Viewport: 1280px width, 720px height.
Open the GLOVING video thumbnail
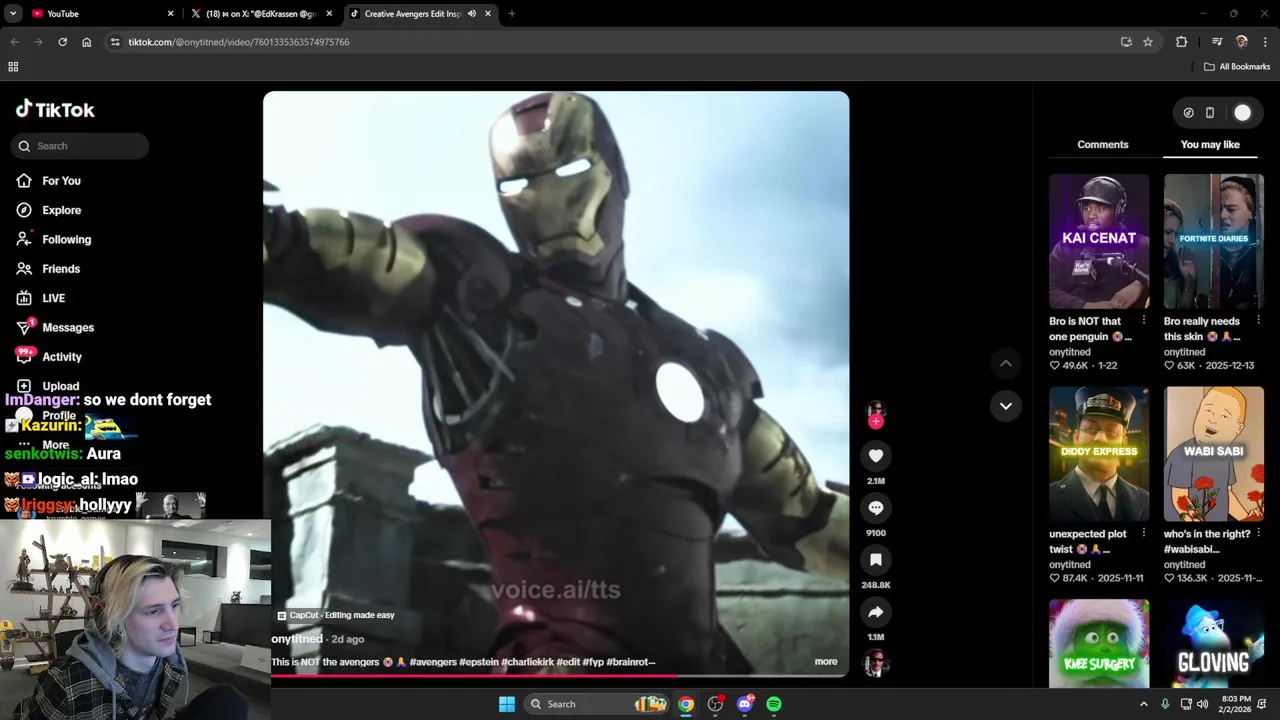pyautogui.click(x=1213, y=644)
